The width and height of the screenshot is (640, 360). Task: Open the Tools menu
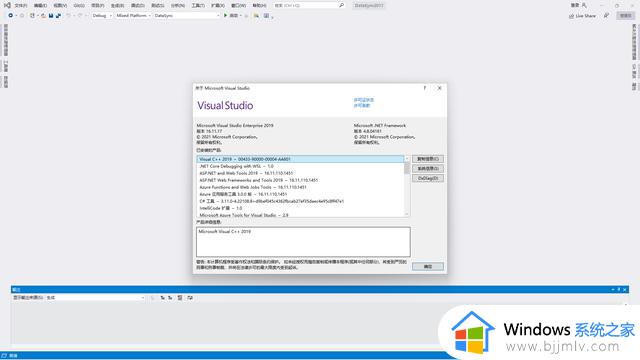pos(198,5)
